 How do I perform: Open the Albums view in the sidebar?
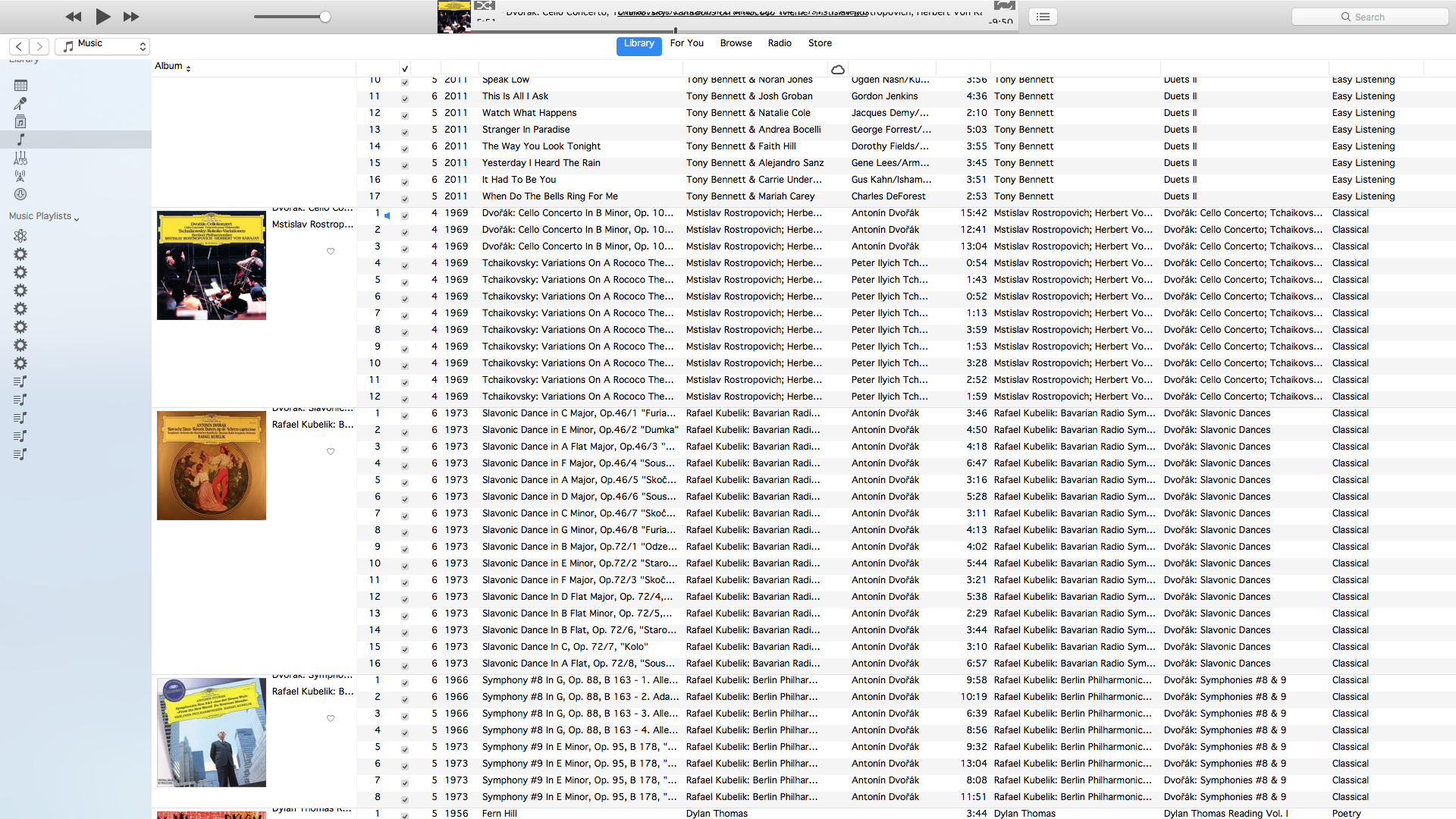pyautogui.click(x=20, y=122)
